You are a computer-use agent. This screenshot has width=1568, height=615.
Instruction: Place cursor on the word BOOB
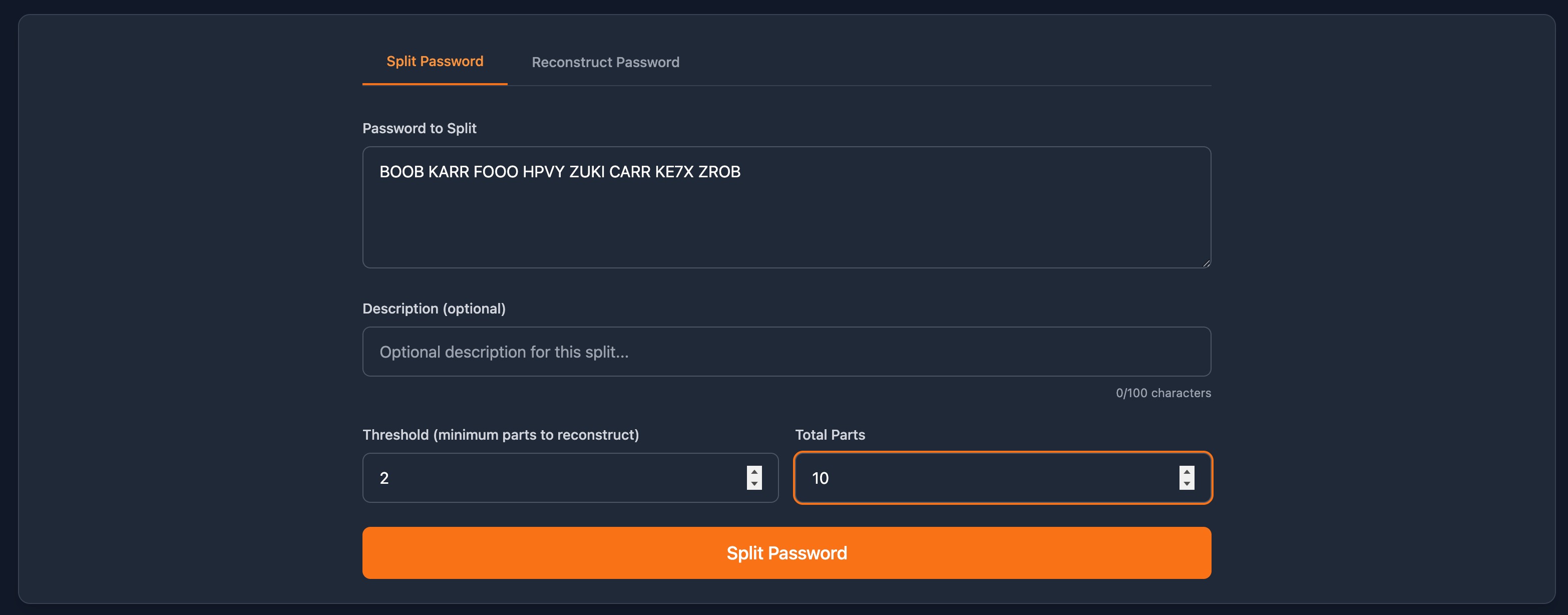(x=401, y=172)
